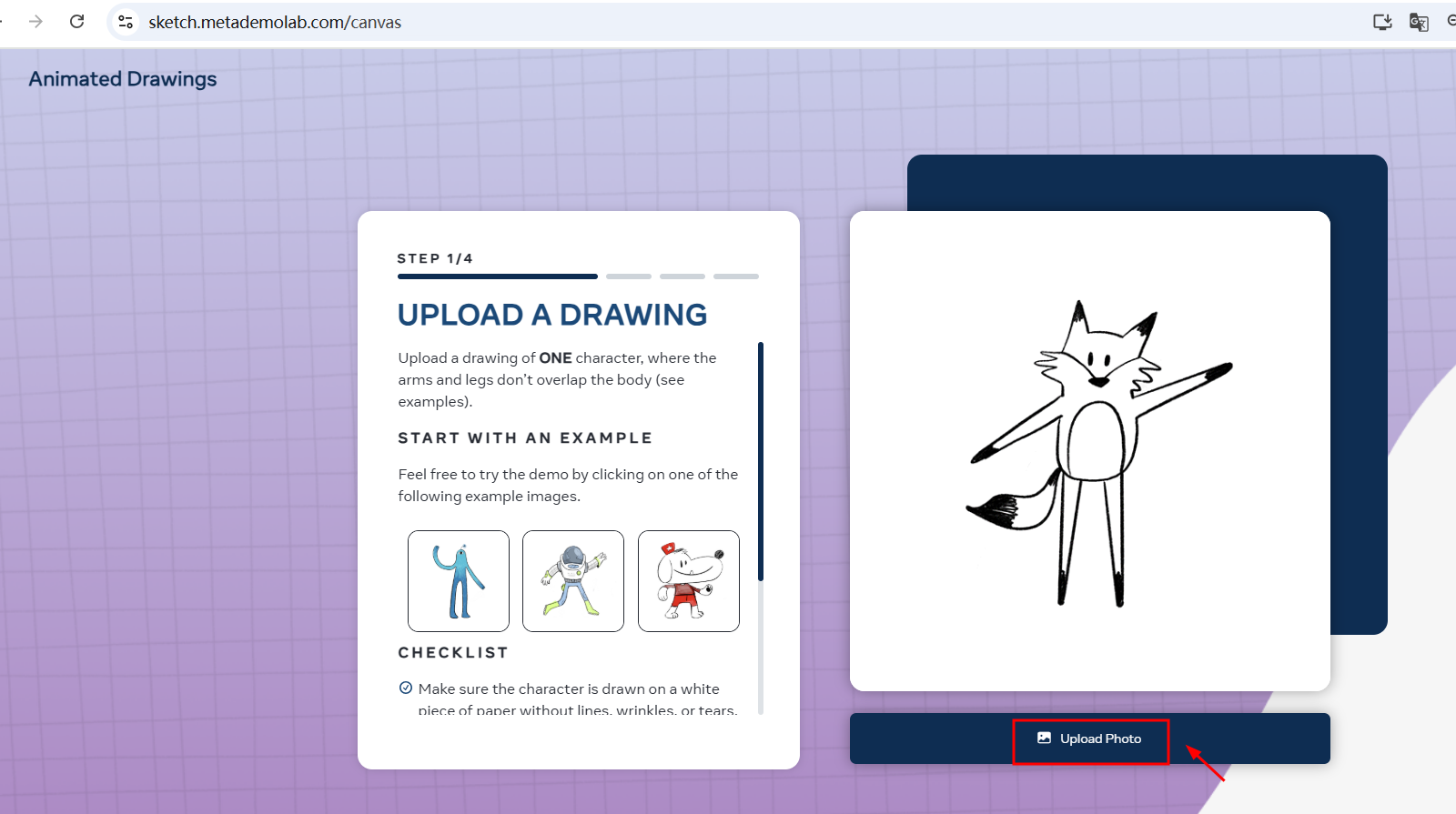
Task: Click the translate page icon
Action: pos(1419,22)
